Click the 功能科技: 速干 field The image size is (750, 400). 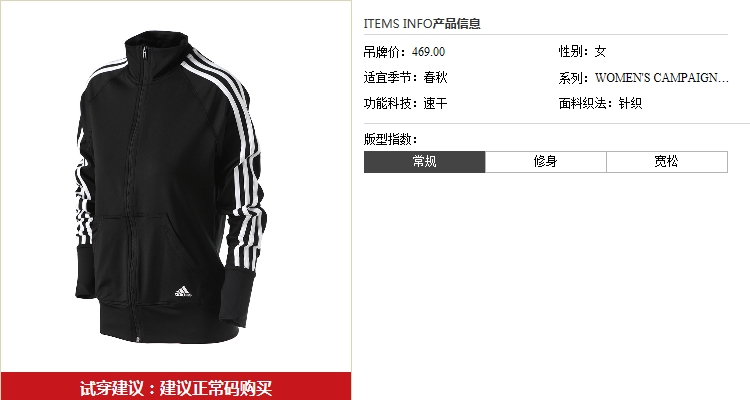pyautogui.click(x=405, y=103)
